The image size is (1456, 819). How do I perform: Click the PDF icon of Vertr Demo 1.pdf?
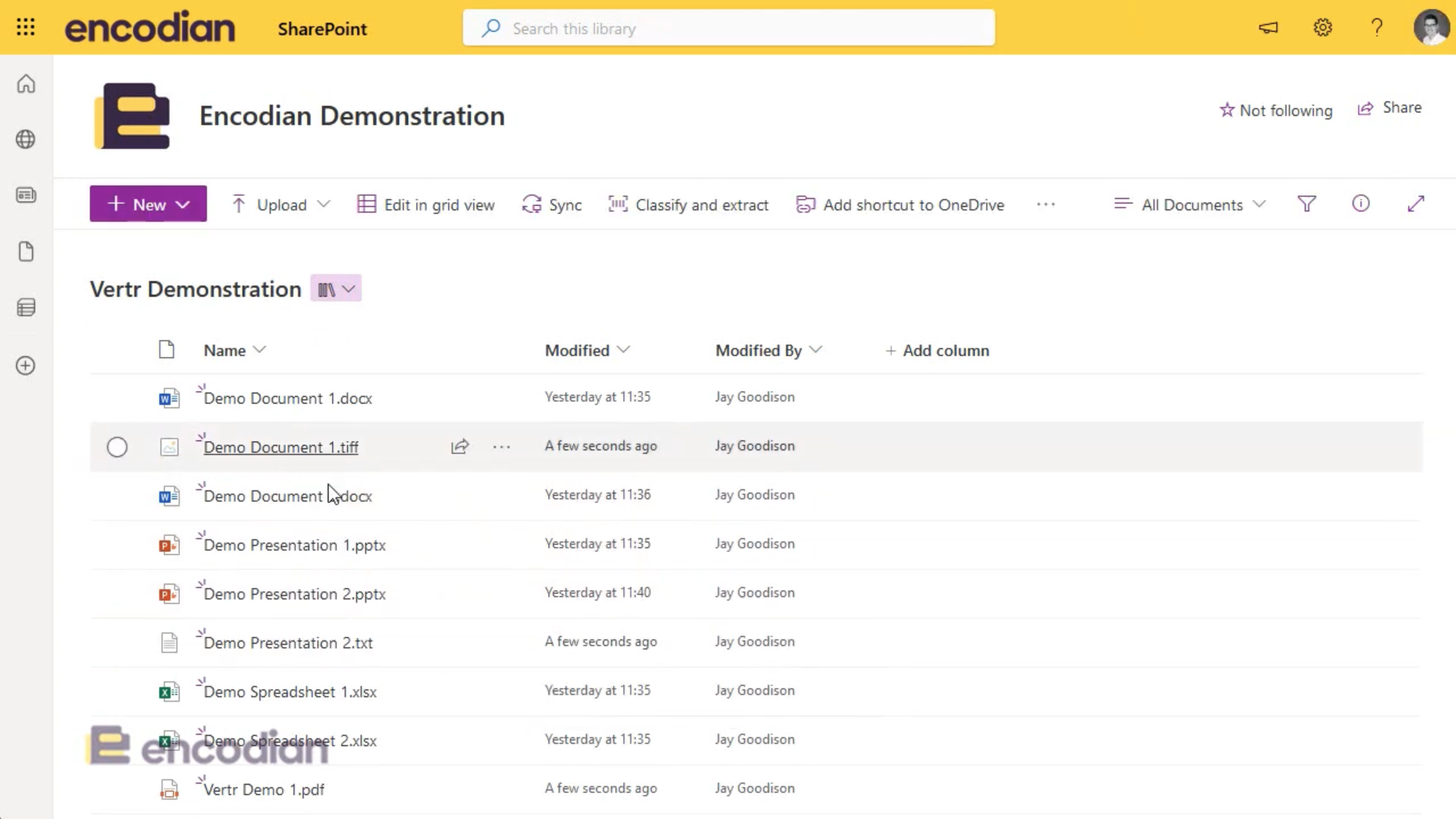(169, 789)
